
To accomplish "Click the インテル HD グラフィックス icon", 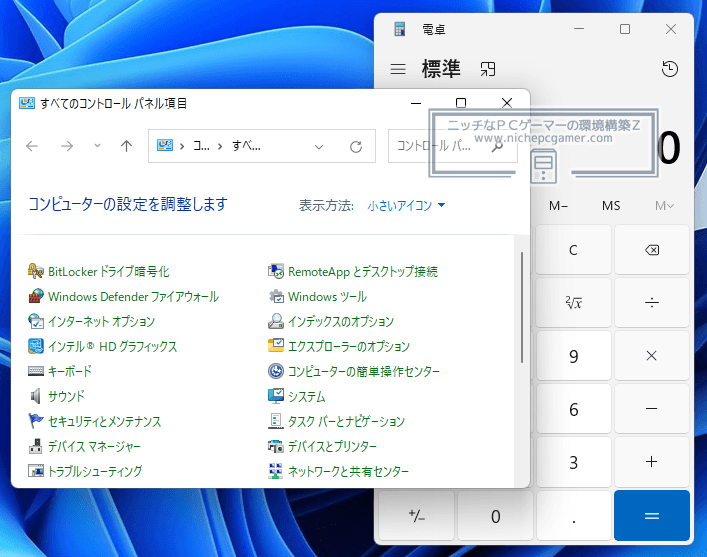I will [x=36, y=346].
